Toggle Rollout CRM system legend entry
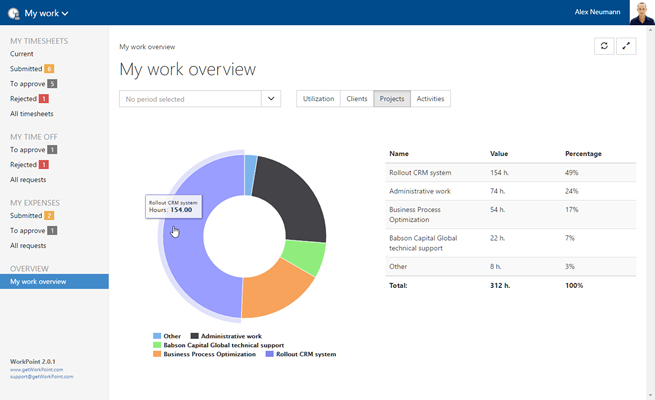The image size is (655, 400). [x=302, y=354]
